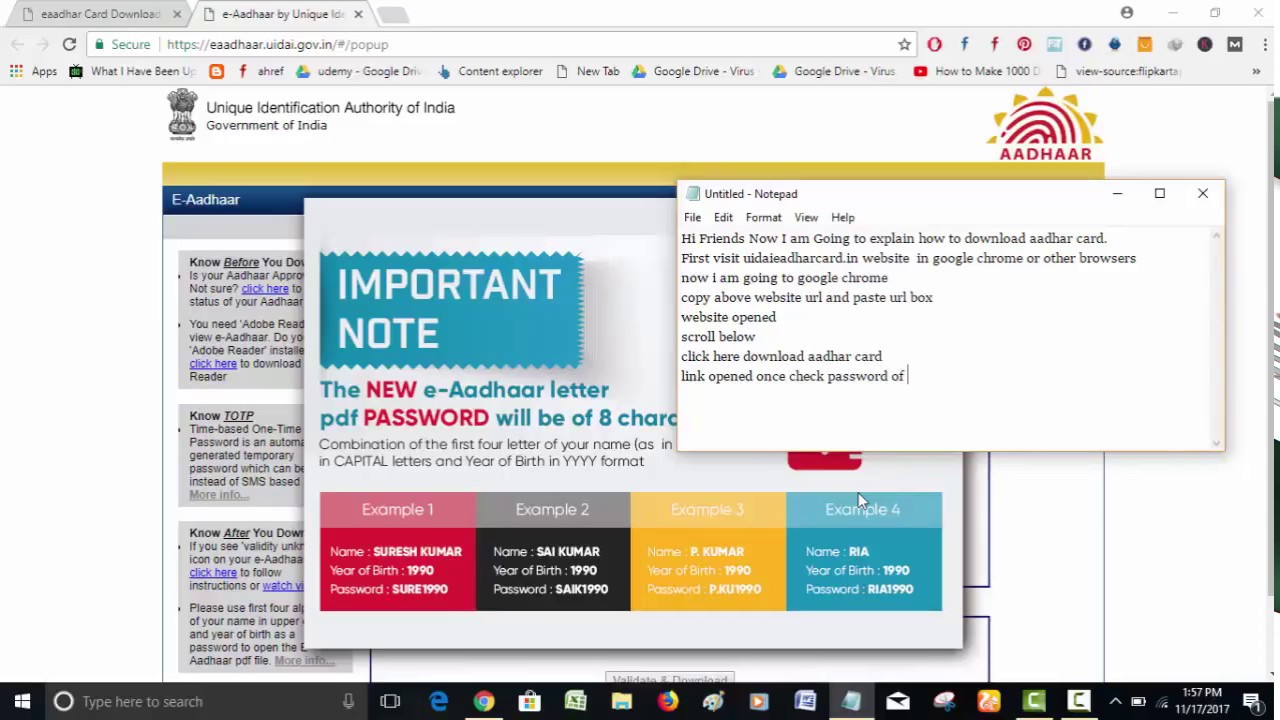Open the Chrome three-dot menu

[1264, 44]
